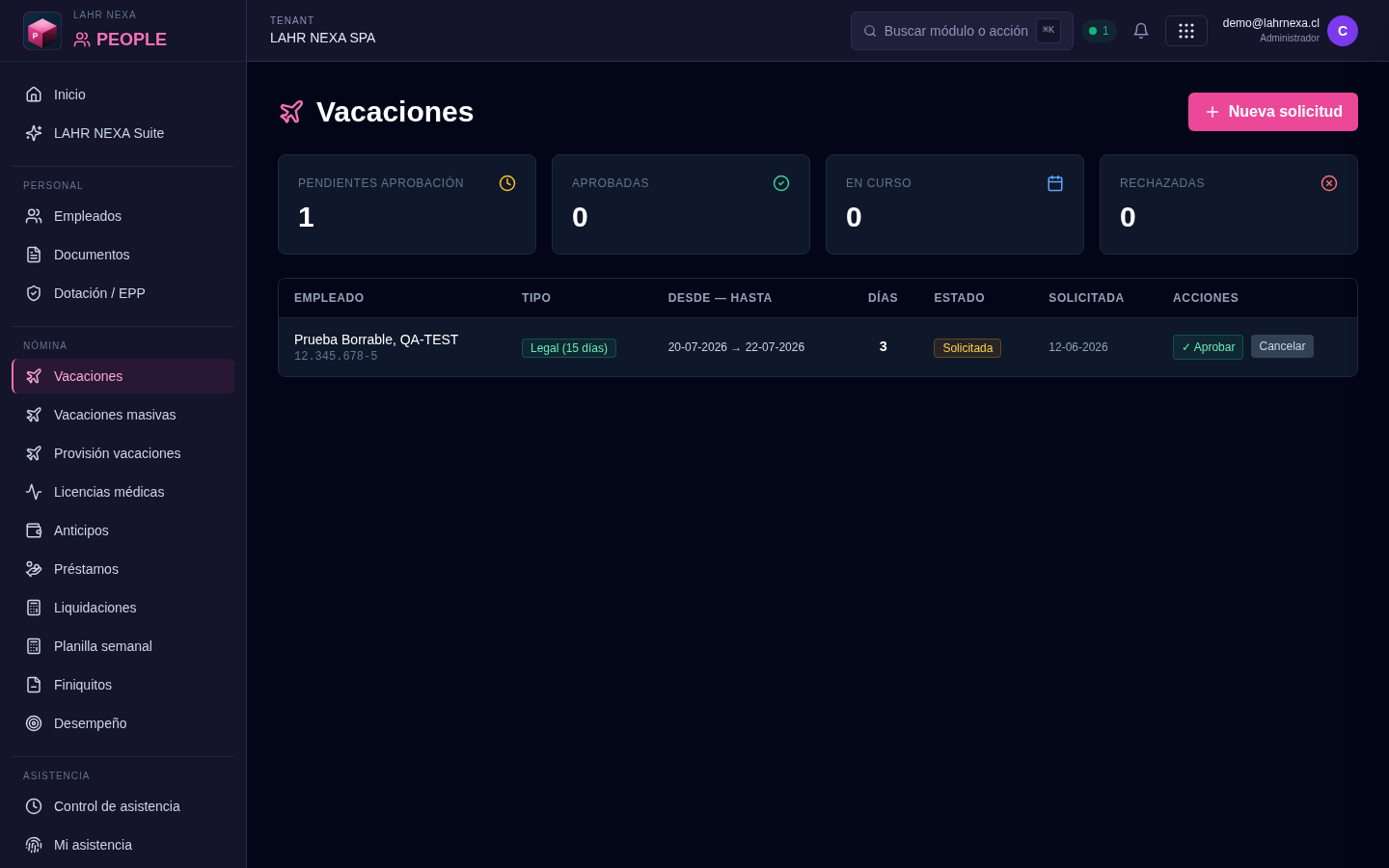The image size is (1389, 868).
Task: Click the date range 20-07-2026 → 22-07-2026
Action: click(736, 347)
